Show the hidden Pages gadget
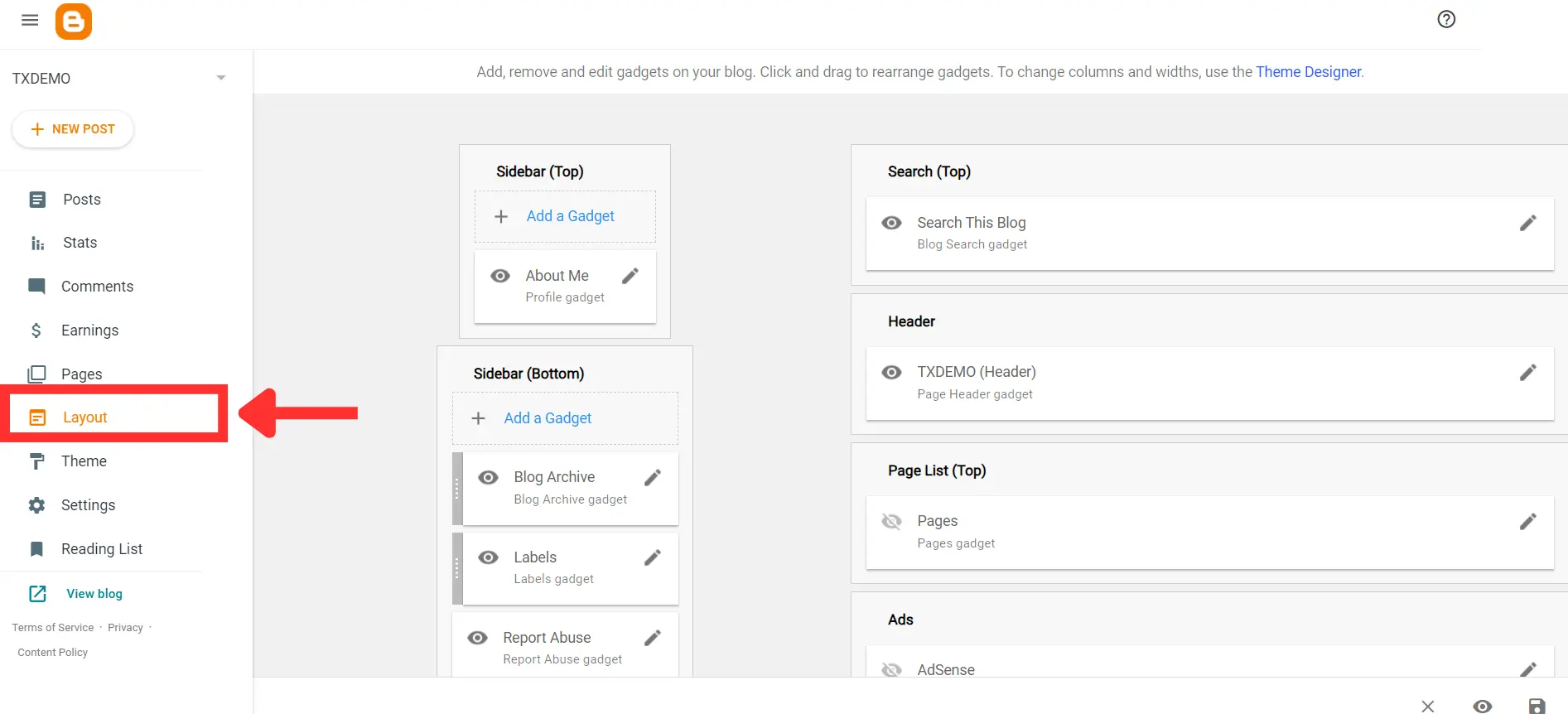Image resolution: width=1568 pixels, height=714 pixels. [x=892, y=521]
